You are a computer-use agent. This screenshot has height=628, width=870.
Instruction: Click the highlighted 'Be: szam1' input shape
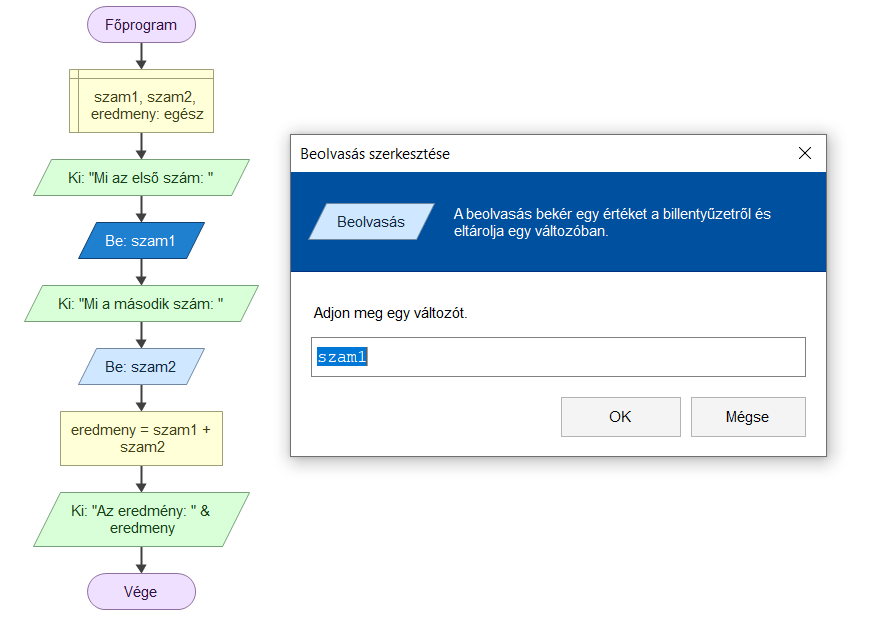[x=141, y=241]
